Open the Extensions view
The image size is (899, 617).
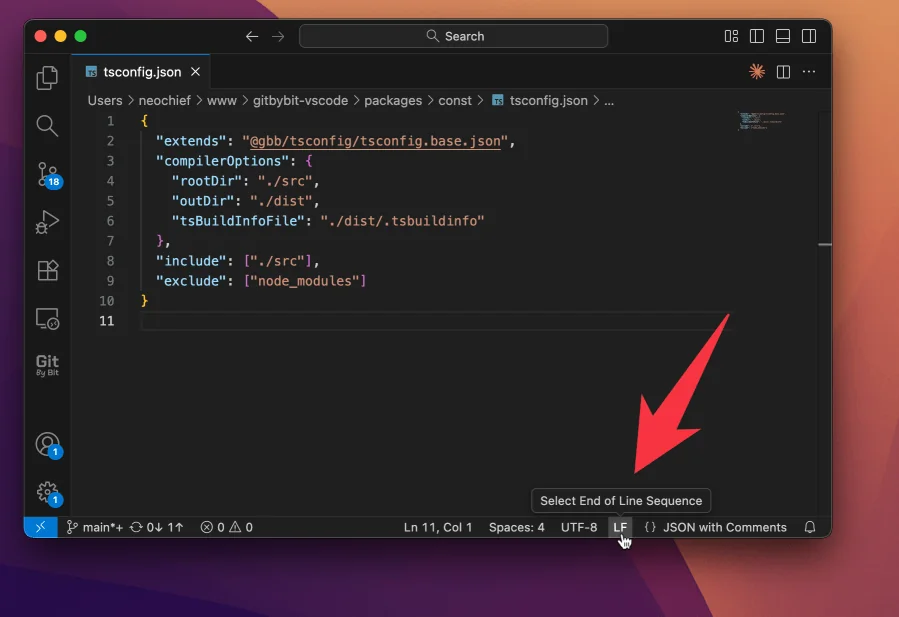pyautogui.click(x=47, y=271)
